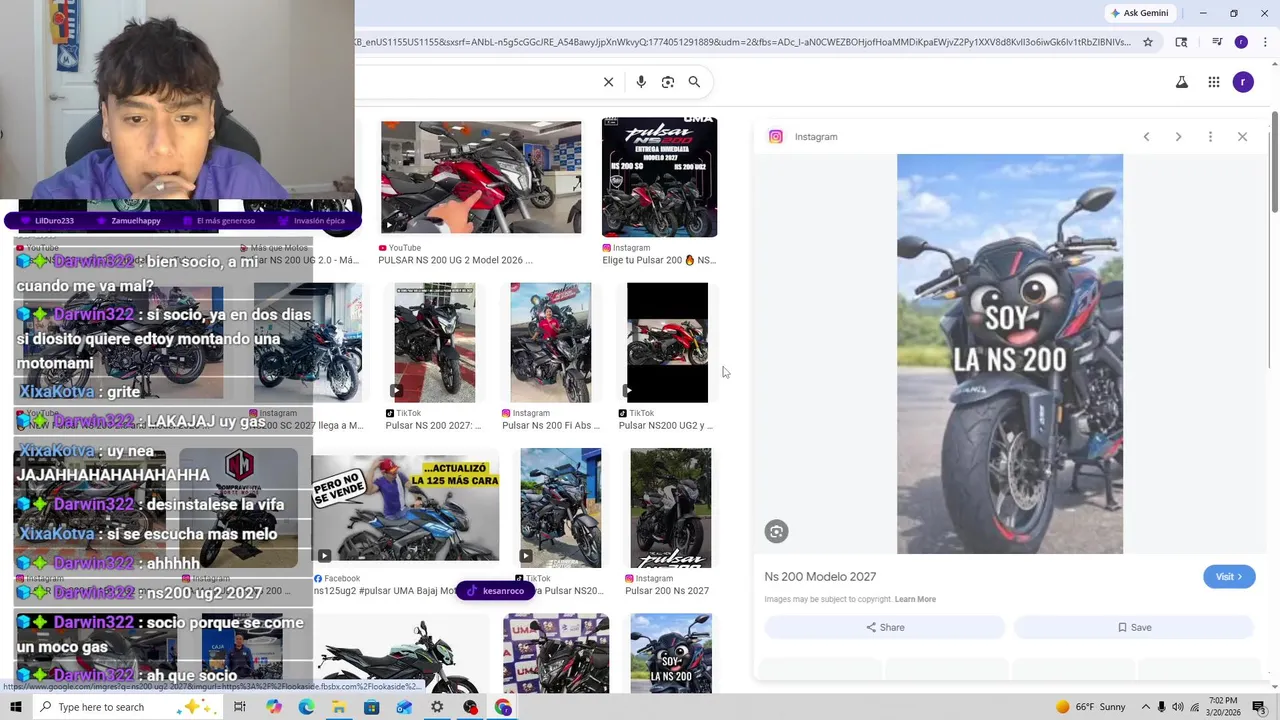Open the clock showing 7:02 PM
Screen dimensions: 1280x720
tap(1222, 707)
